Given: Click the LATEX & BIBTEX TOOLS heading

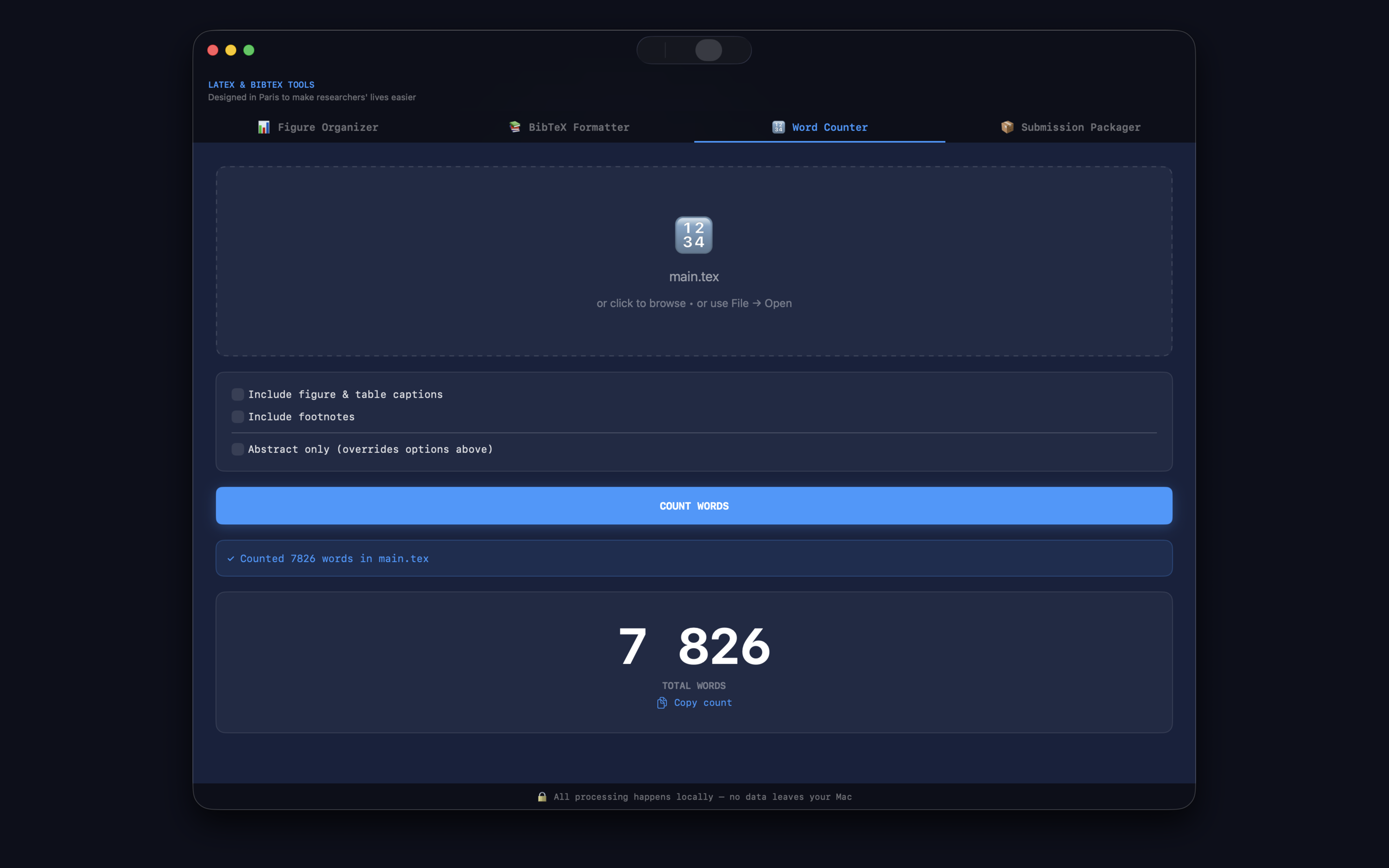Looking at the screenshot, I should pyautogui.click(x=261, y=84).
